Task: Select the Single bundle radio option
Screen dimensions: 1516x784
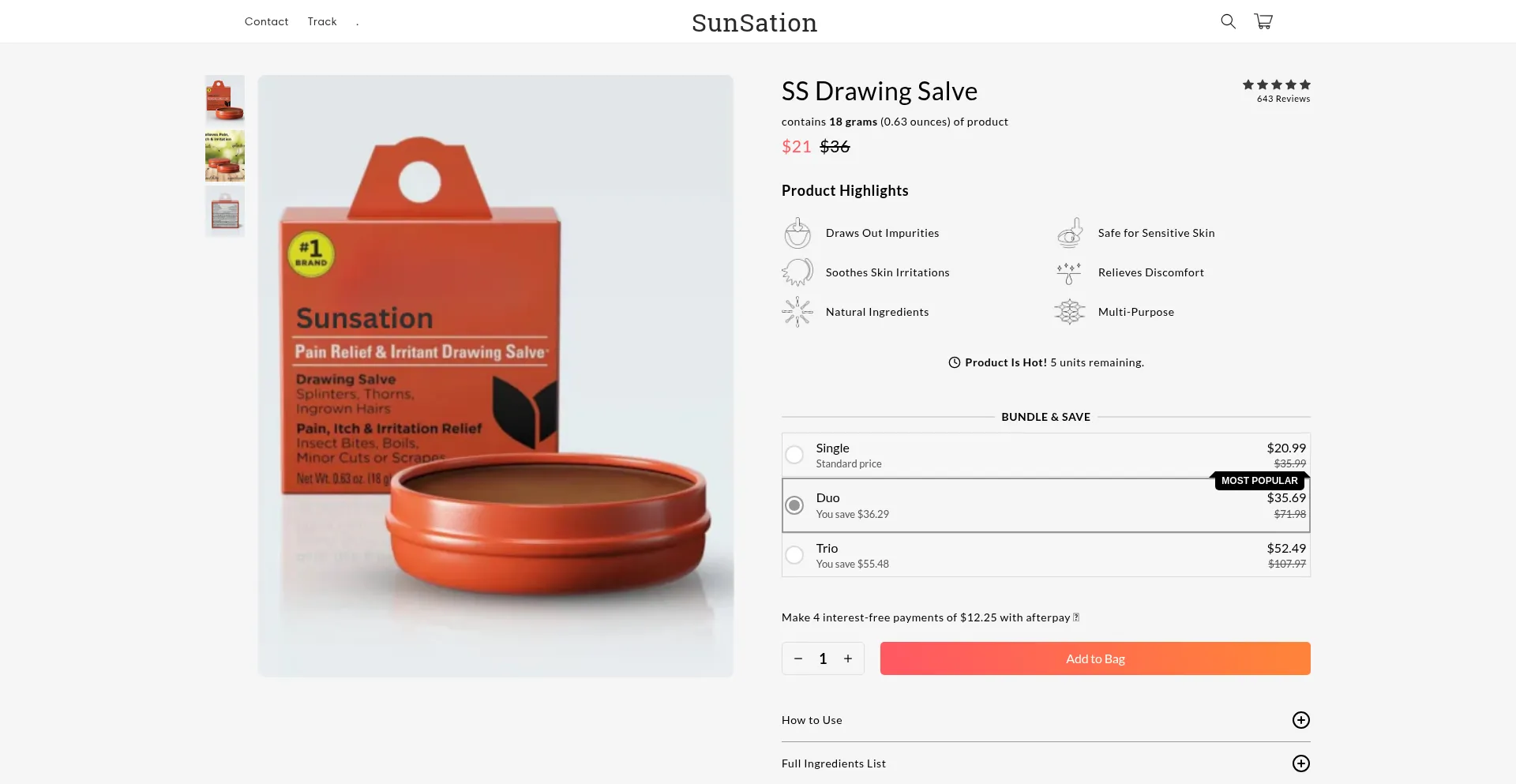Action: point(794,455)
